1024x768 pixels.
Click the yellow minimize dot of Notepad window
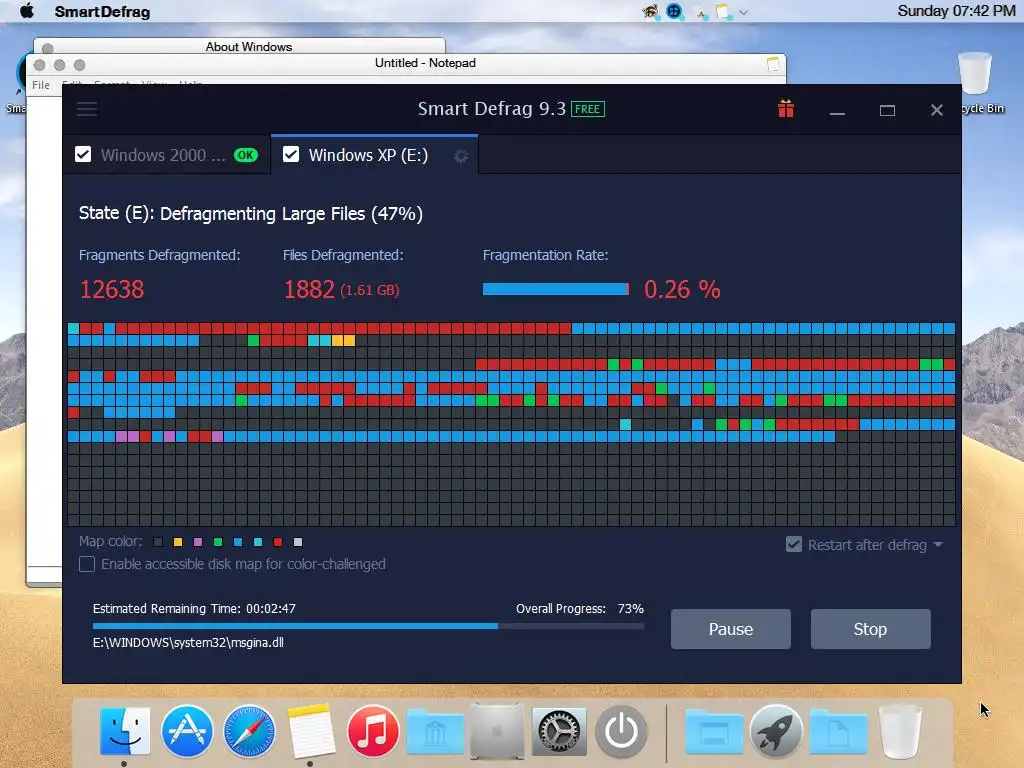point(59,65)
